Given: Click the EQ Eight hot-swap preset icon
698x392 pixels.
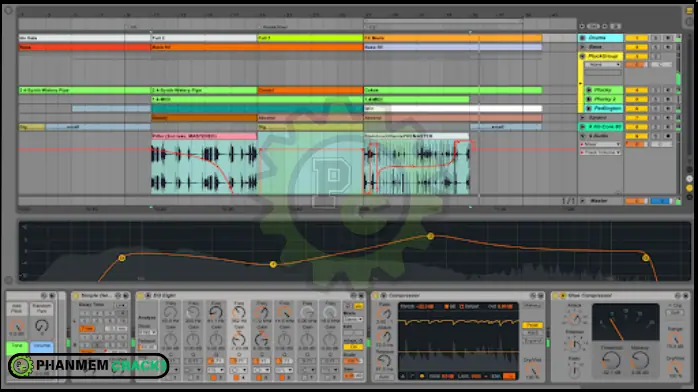Looking at the screenshot, I should coord(354,295).
